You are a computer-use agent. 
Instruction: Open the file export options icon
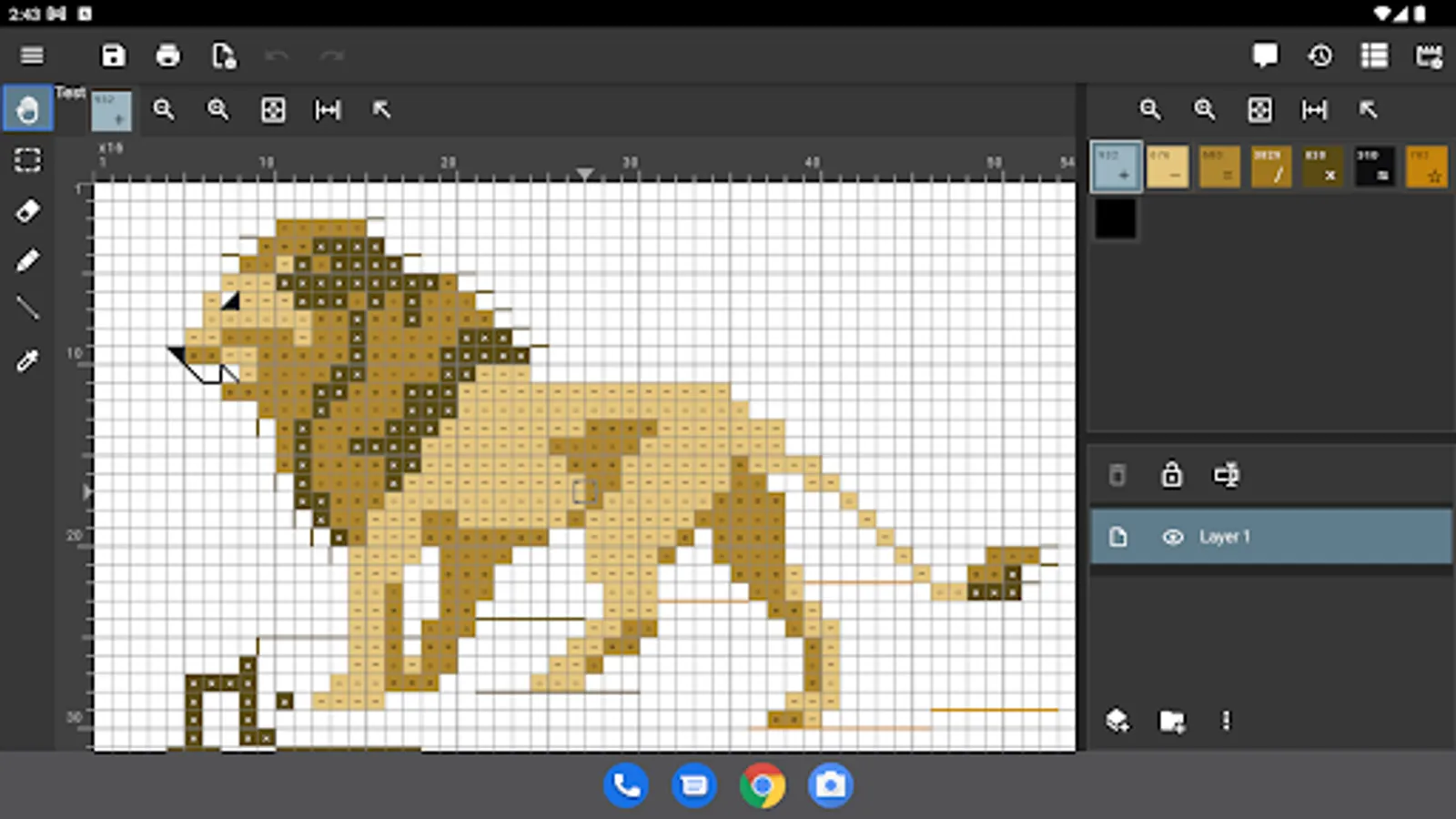click(223, 56)
